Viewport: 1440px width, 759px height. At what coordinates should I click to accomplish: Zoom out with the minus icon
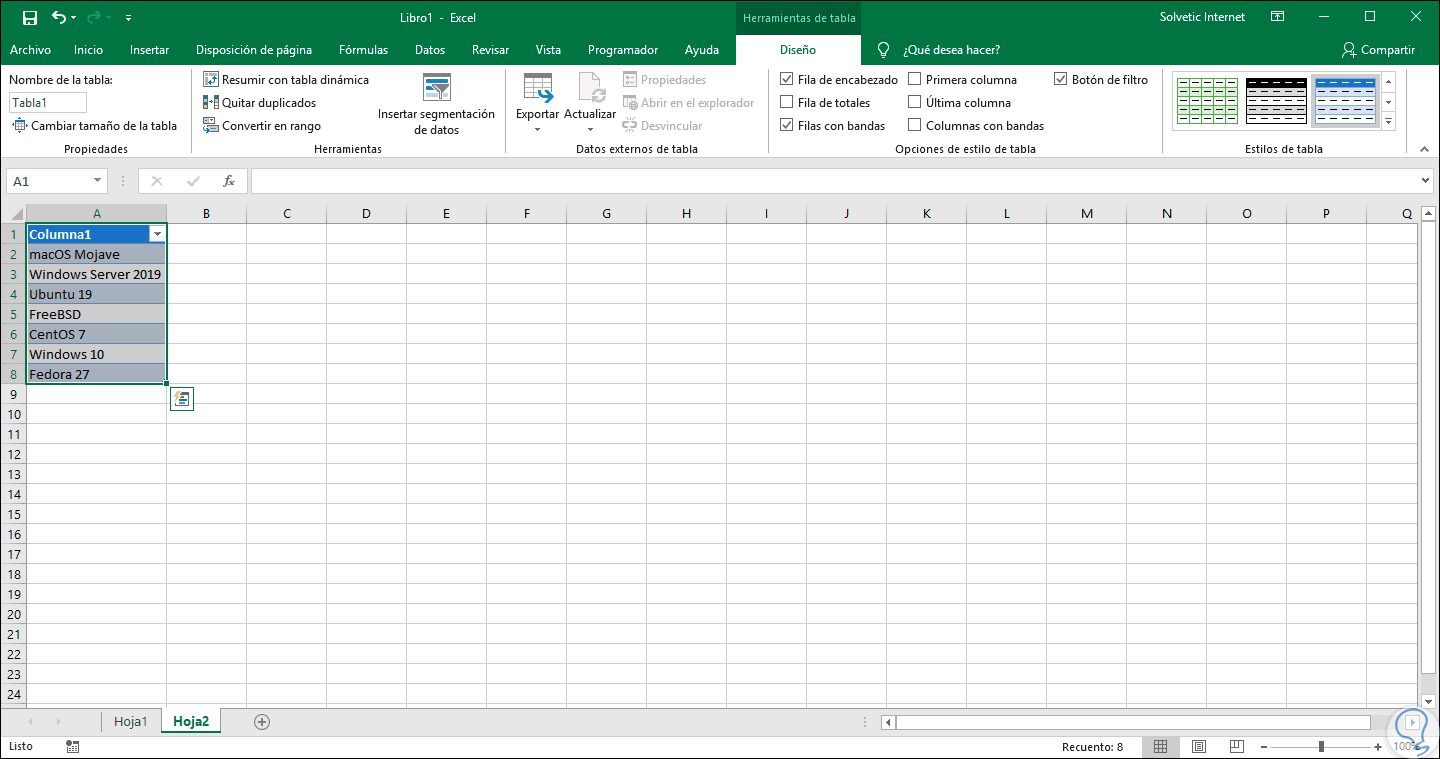pos(1263,747)
